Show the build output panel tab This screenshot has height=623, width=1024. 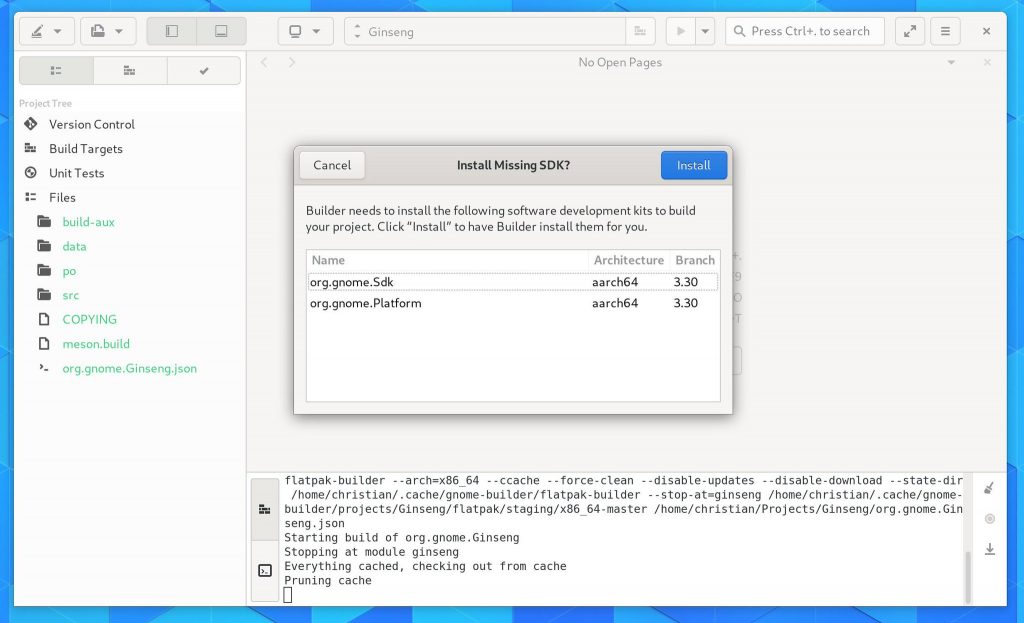click(x=264, y=509)
